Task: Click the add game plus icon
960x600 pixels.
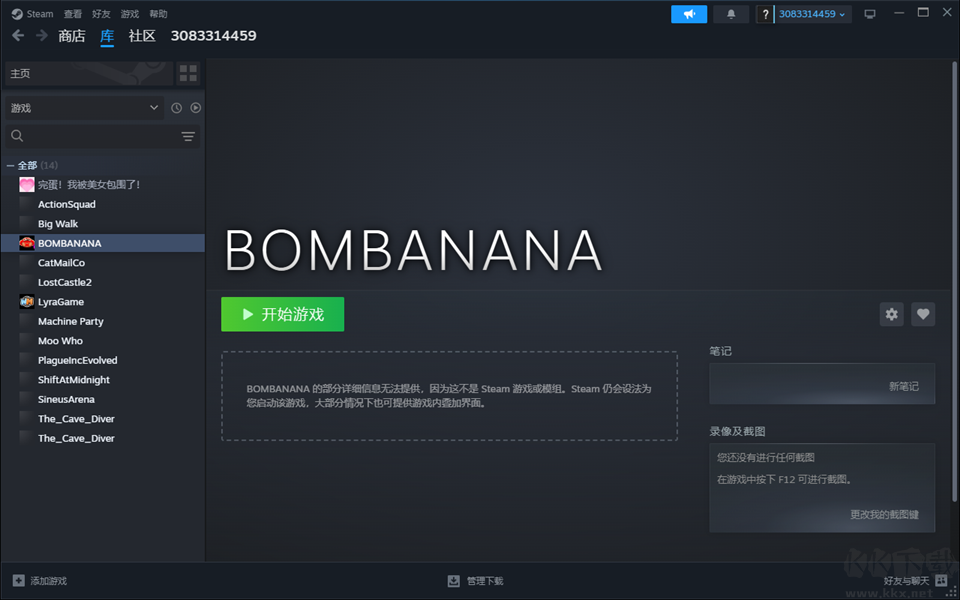Action: [19, 580]
